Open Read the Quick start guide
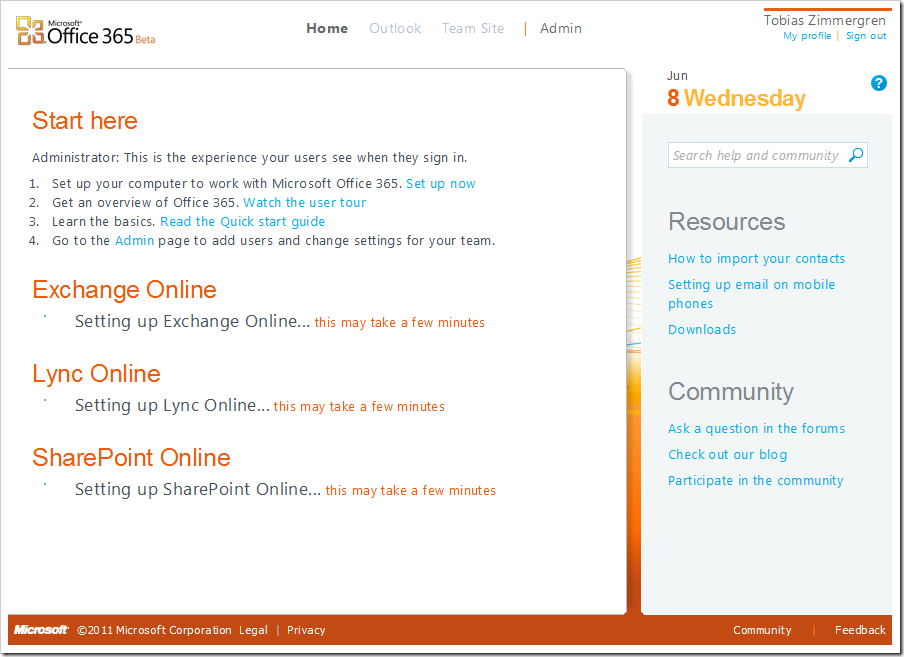The width and height of the screenshot is (904, 657). tap(242, 222)
